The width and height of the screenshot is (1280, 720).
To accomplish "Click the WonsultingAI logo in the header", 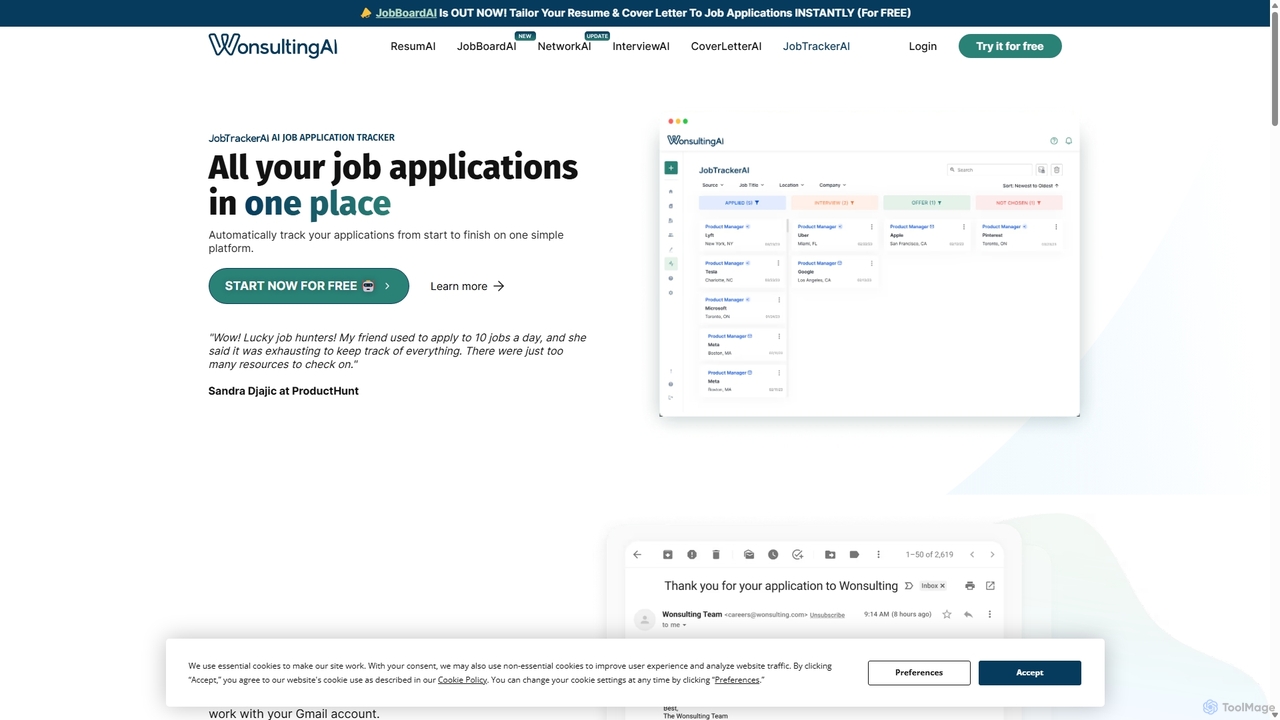I will point(273,46).
